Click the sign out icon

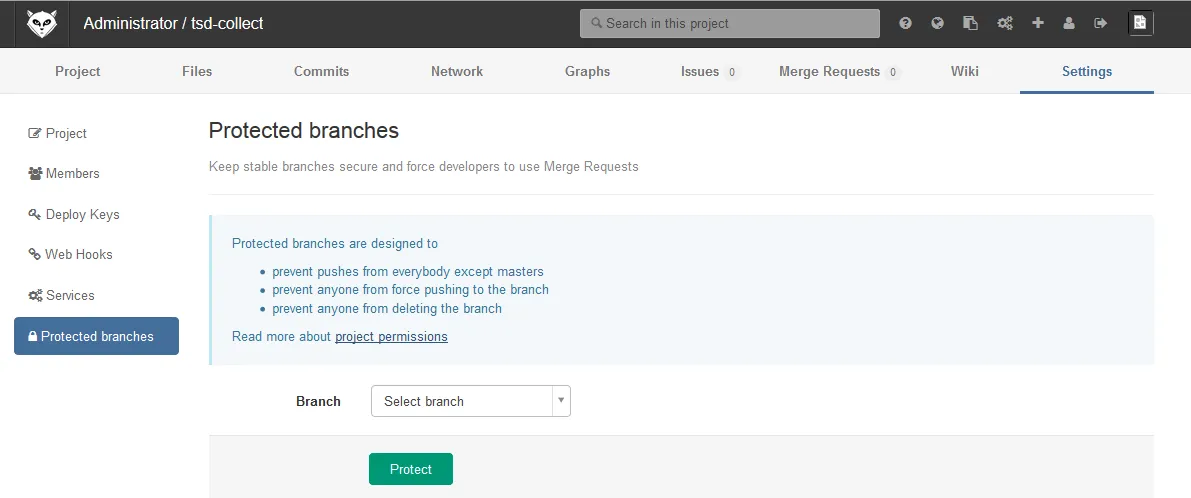click(x=1101, y=24)
